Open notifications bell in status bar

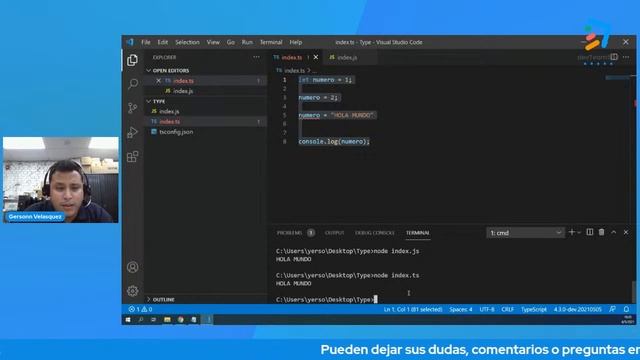[x=626, y=309]
